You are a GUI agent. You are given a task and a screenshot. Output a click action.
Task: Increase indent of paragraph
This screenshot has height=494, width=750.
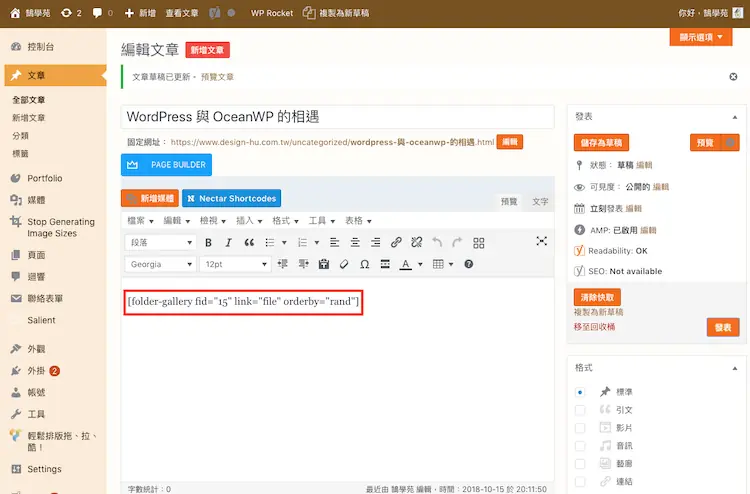point(303,264)
